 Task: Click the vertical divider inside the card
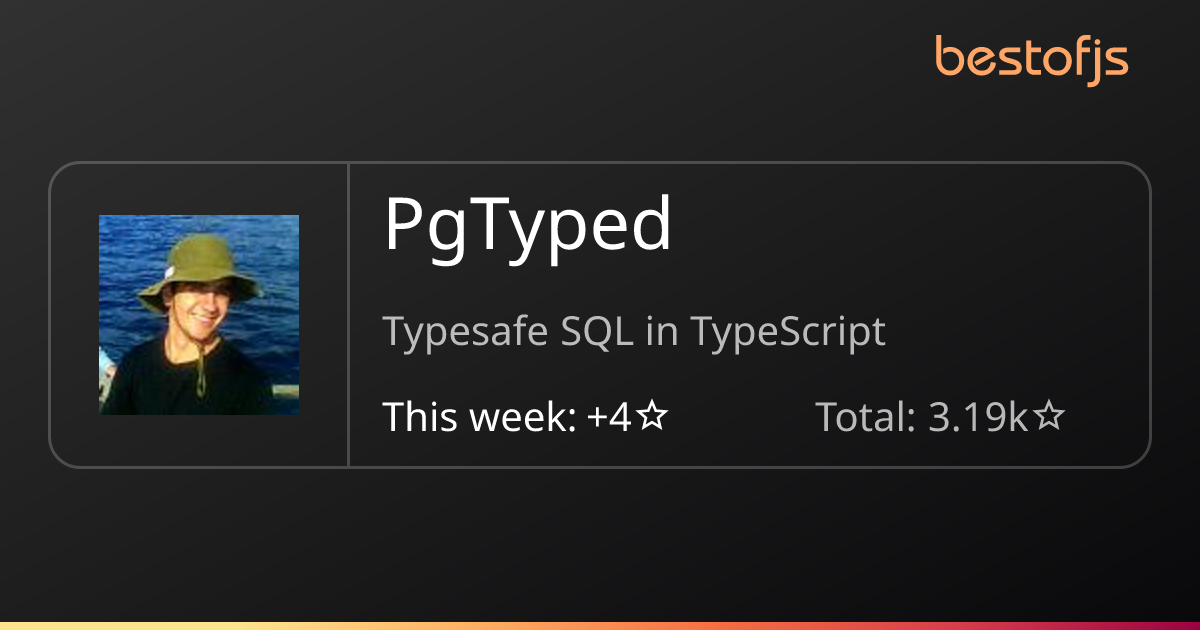click(348, 315)
